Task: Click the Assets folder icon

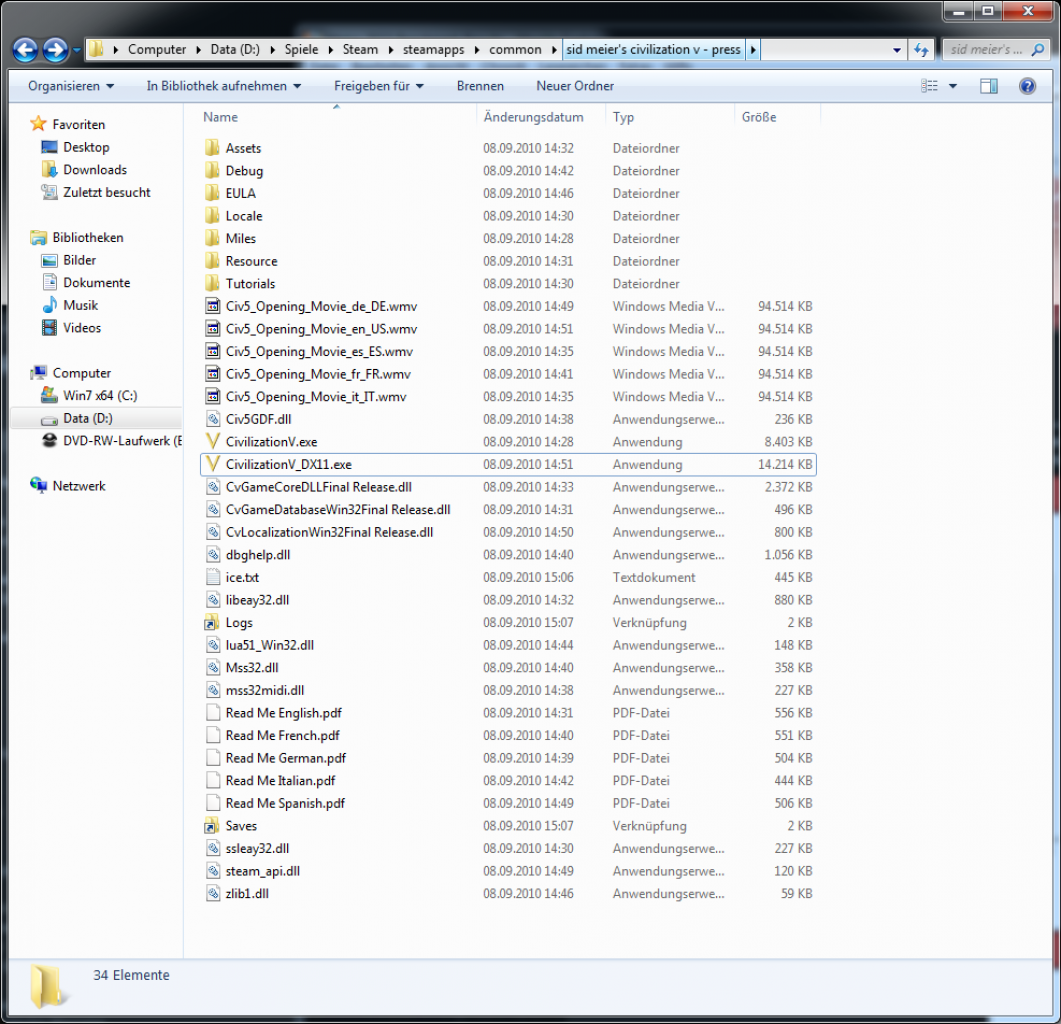Action: coord(212,148)
